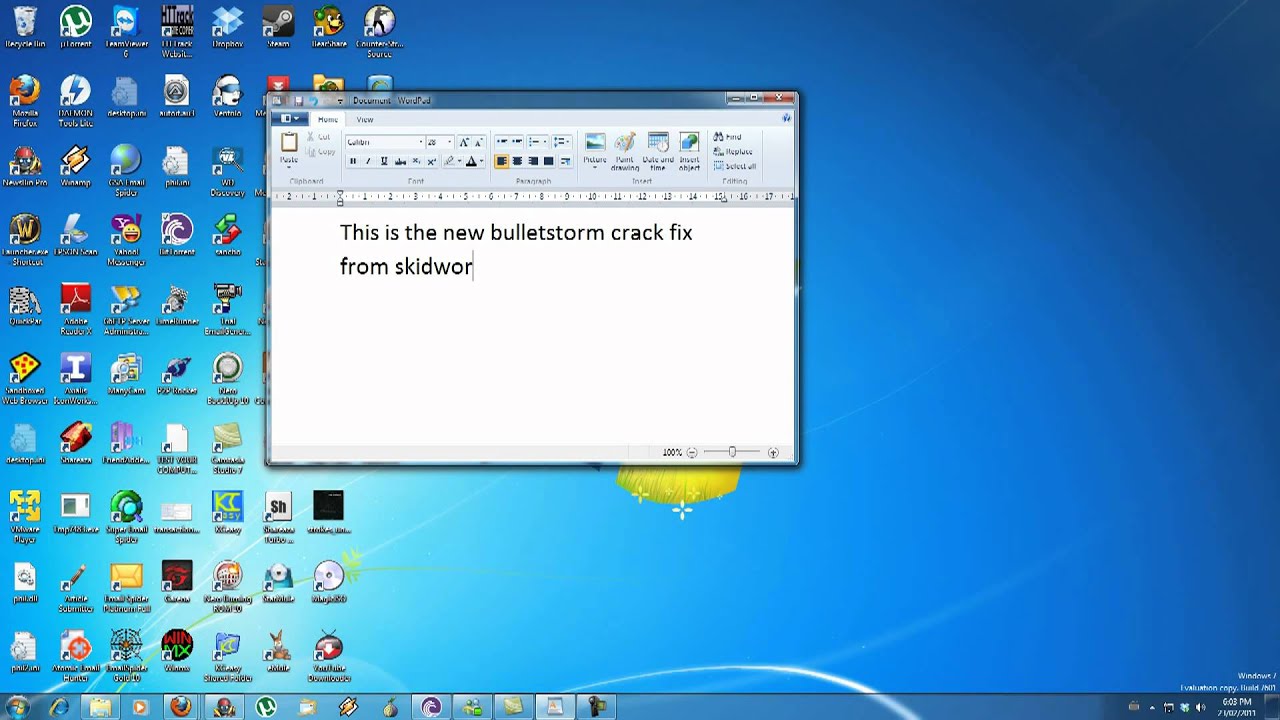
Task: Open the font family Calibri dropdown
Action: 421,142
